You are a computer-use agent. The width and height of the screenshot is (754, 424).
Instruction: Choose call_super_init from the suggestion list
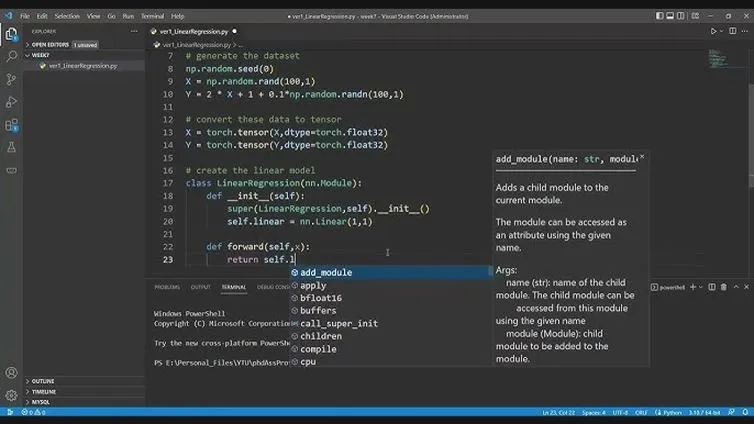click(391, 324)
